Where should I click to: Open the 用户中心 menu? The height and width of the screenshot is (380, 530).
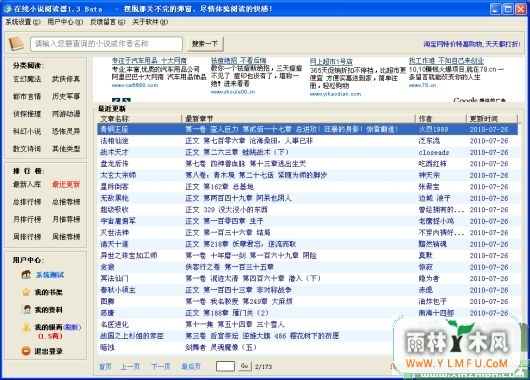coord(65,22)
